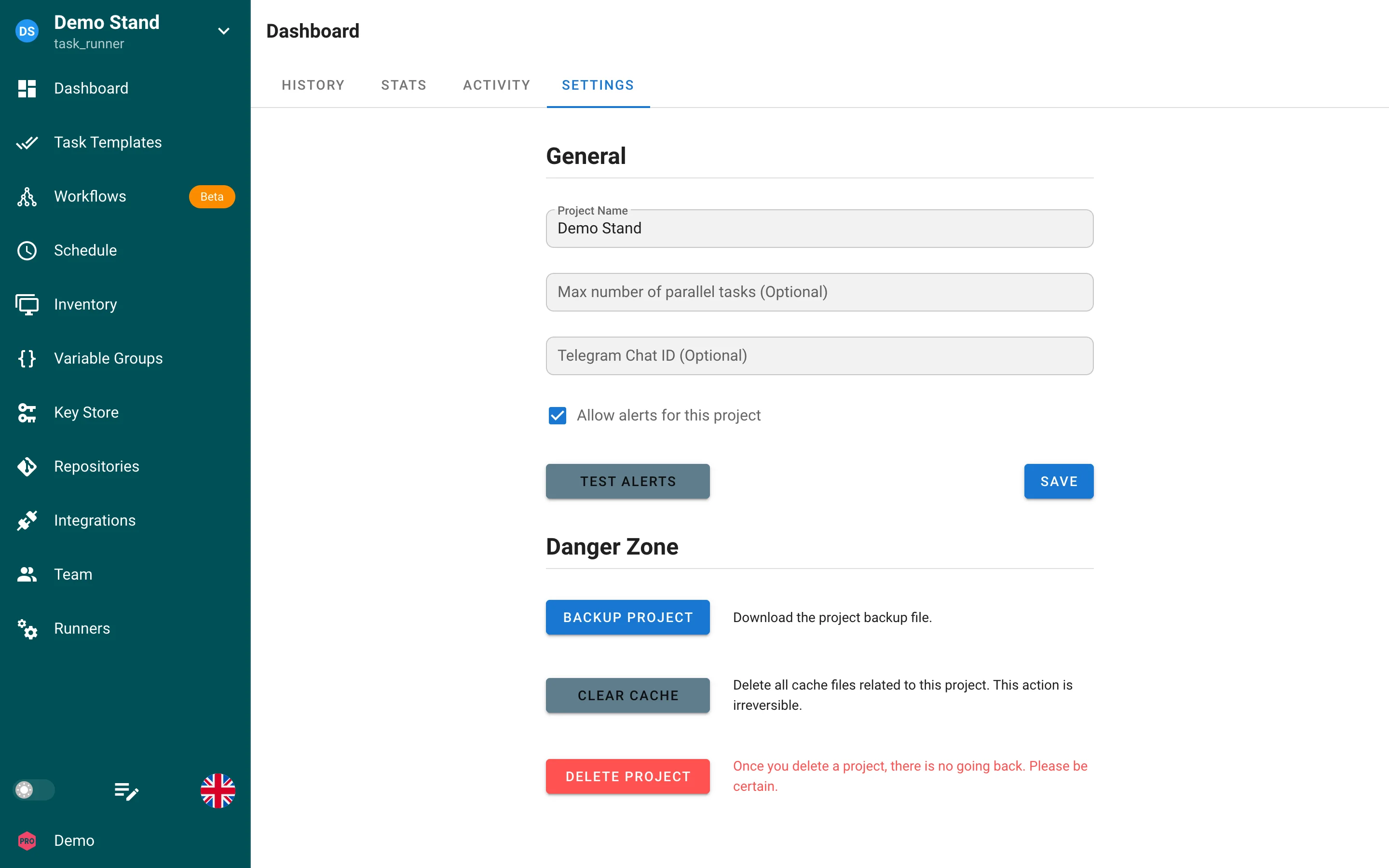Switch to the History tab
Viewport: 1389px width, 868px height.
tap(313, 85)
